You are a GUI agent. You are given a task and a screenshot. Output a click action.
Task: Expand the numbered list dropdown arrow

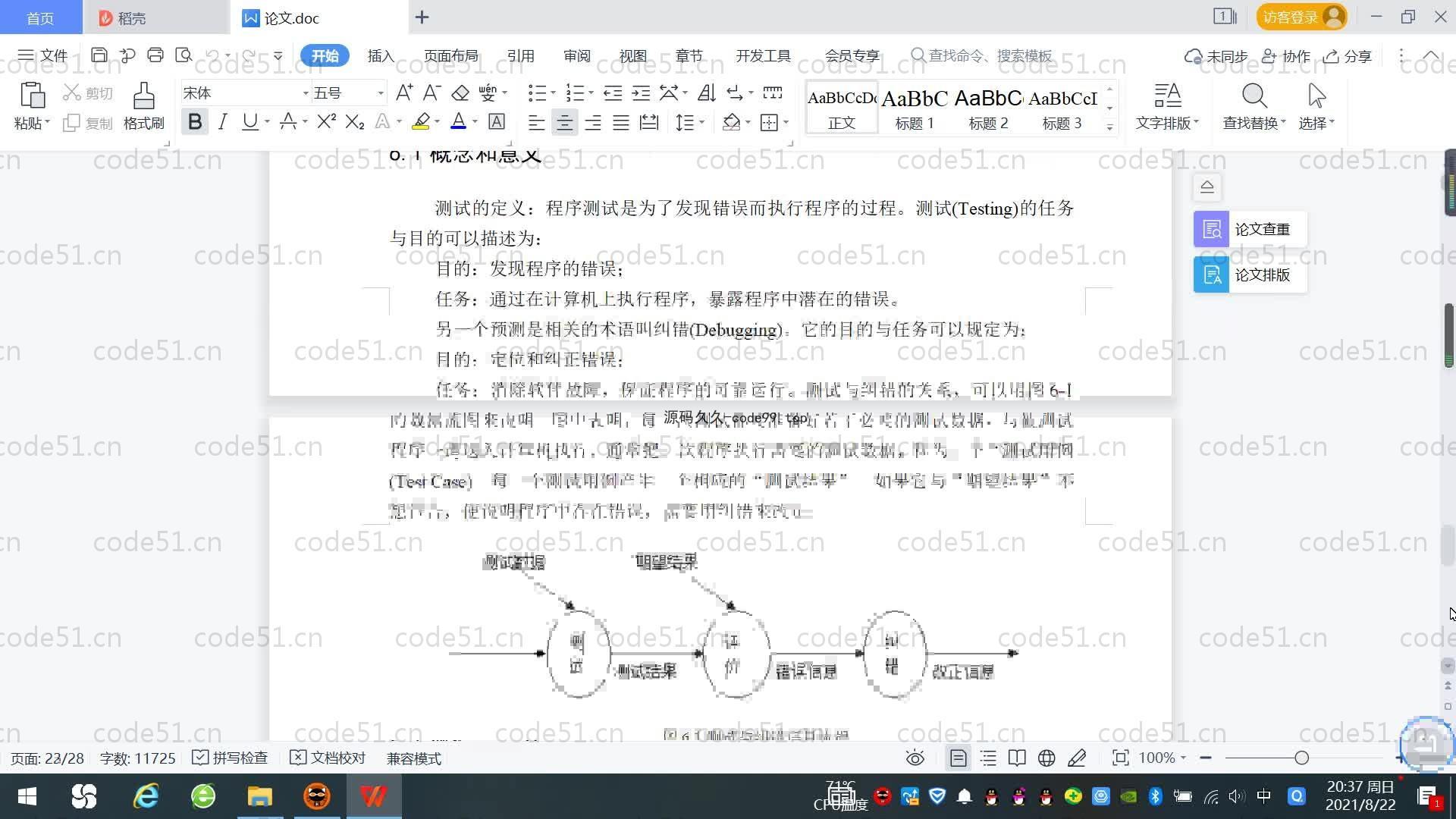591,93
